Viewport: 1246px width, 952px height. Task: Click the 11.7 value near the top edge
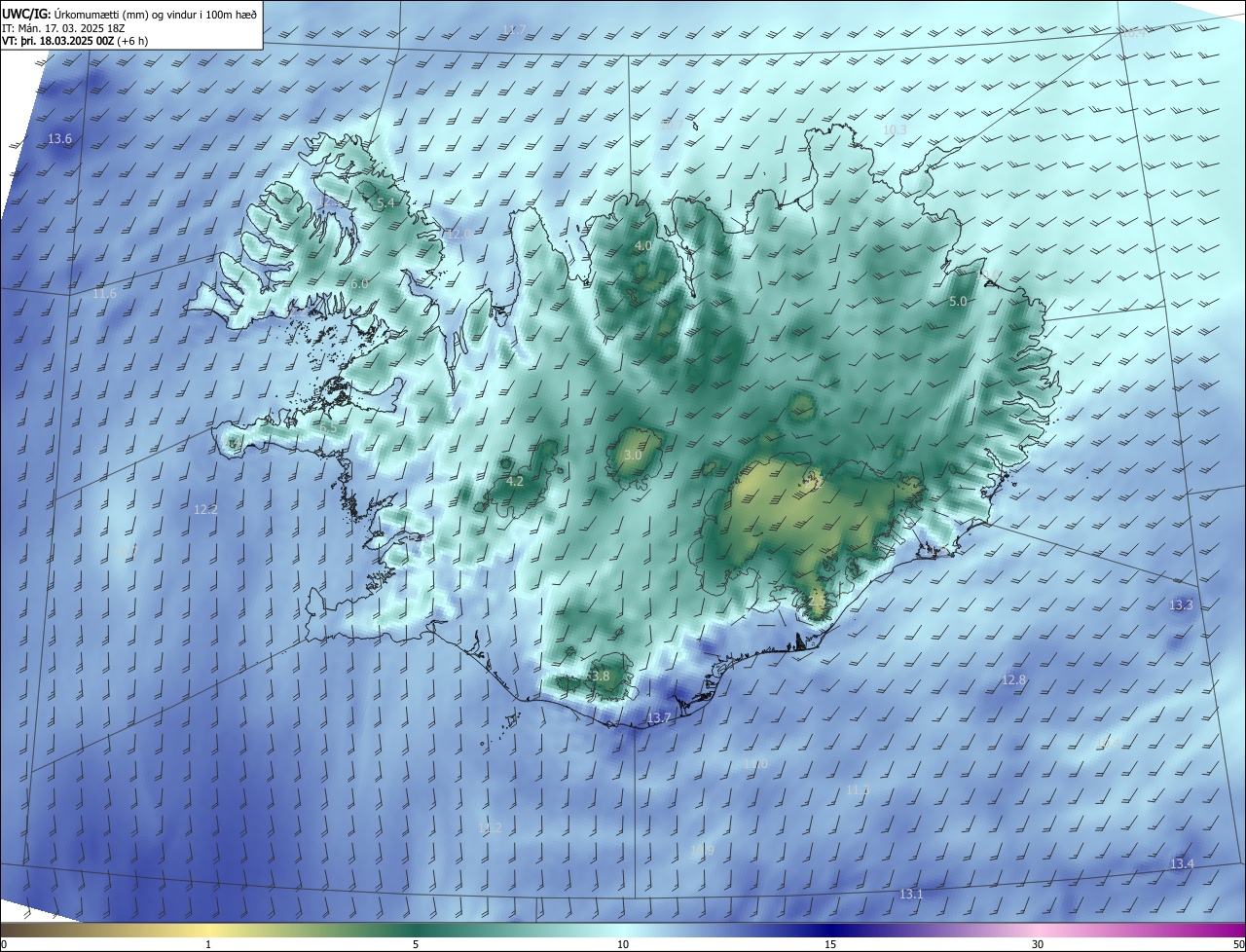pyautogui.click(x=514, y=30)
